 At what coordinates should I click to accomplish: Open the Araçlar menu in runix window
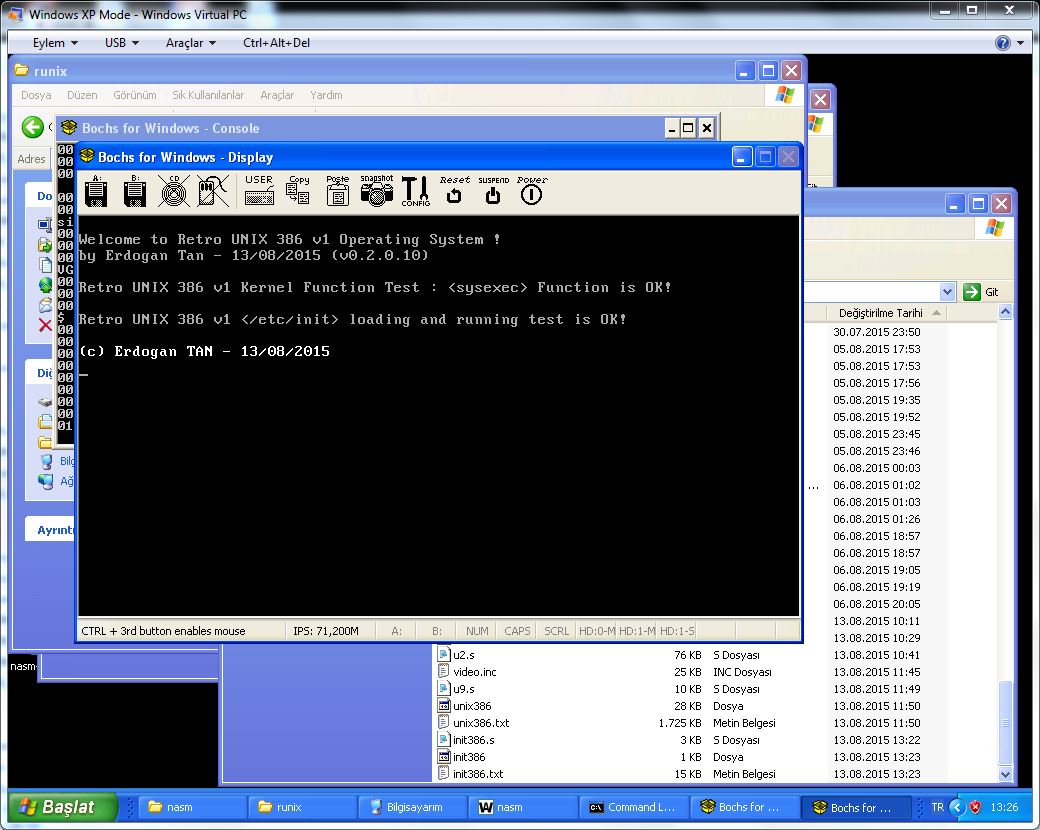point(277,95)
